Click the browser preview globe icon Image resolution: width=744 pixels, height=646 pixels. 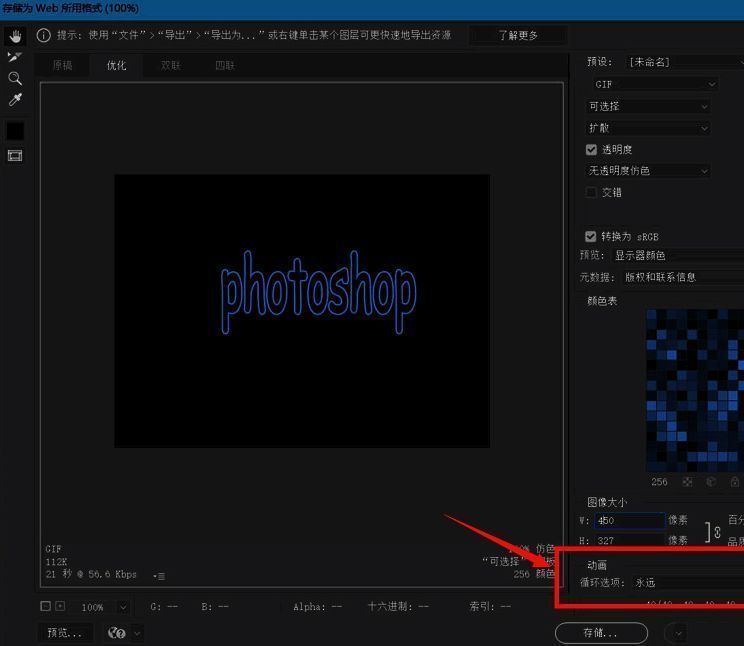pos(116,633)
